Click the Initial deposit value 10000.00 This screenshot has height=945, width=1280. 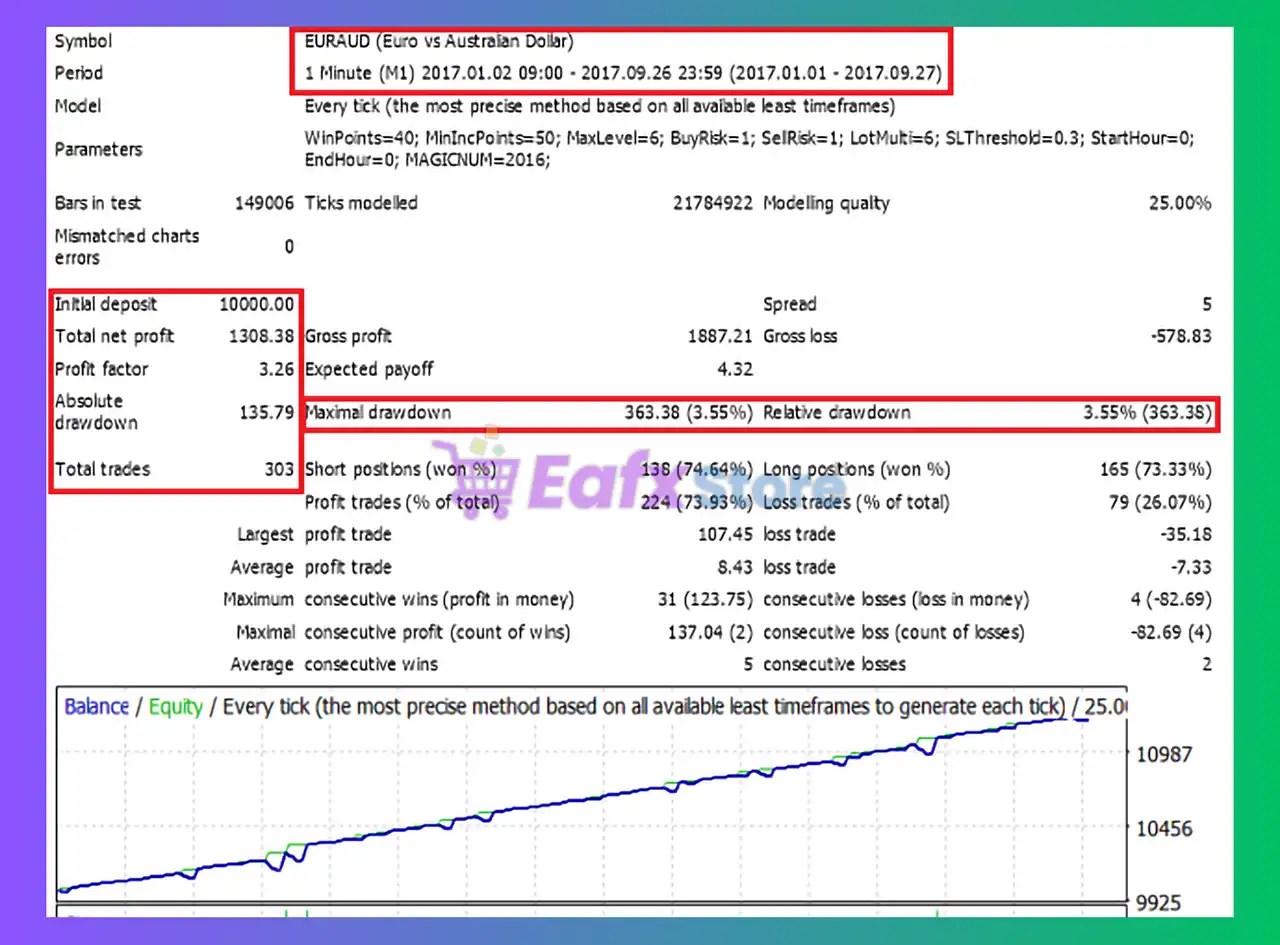point(257,305)
